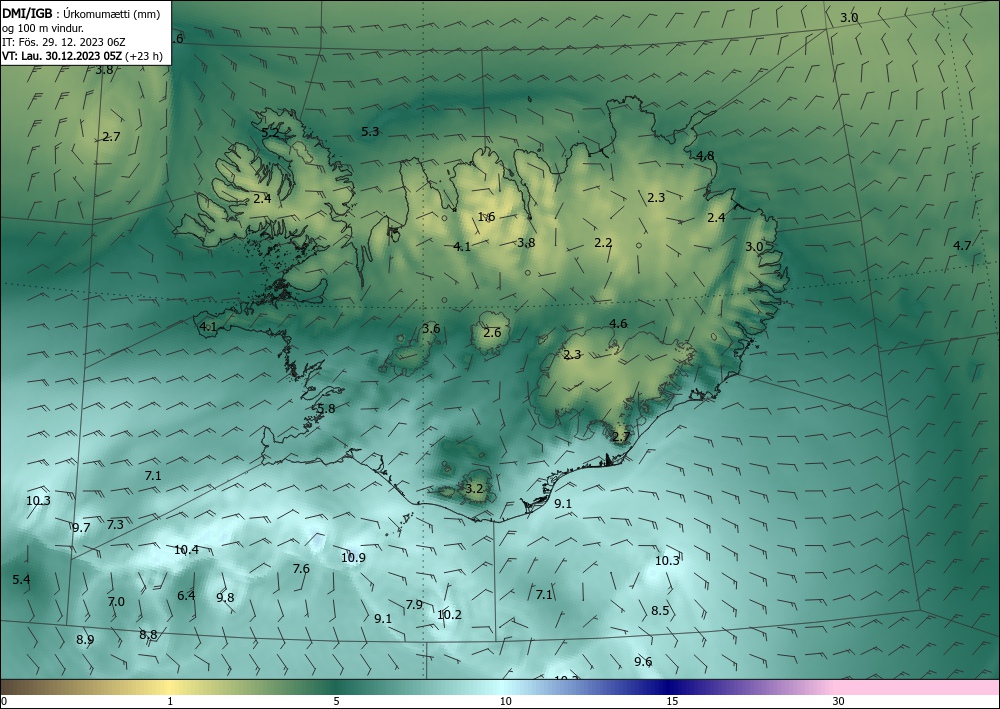Click the 8.9 precipitation value
Viewport: 1000px width, 709px height.
[85, 640]
